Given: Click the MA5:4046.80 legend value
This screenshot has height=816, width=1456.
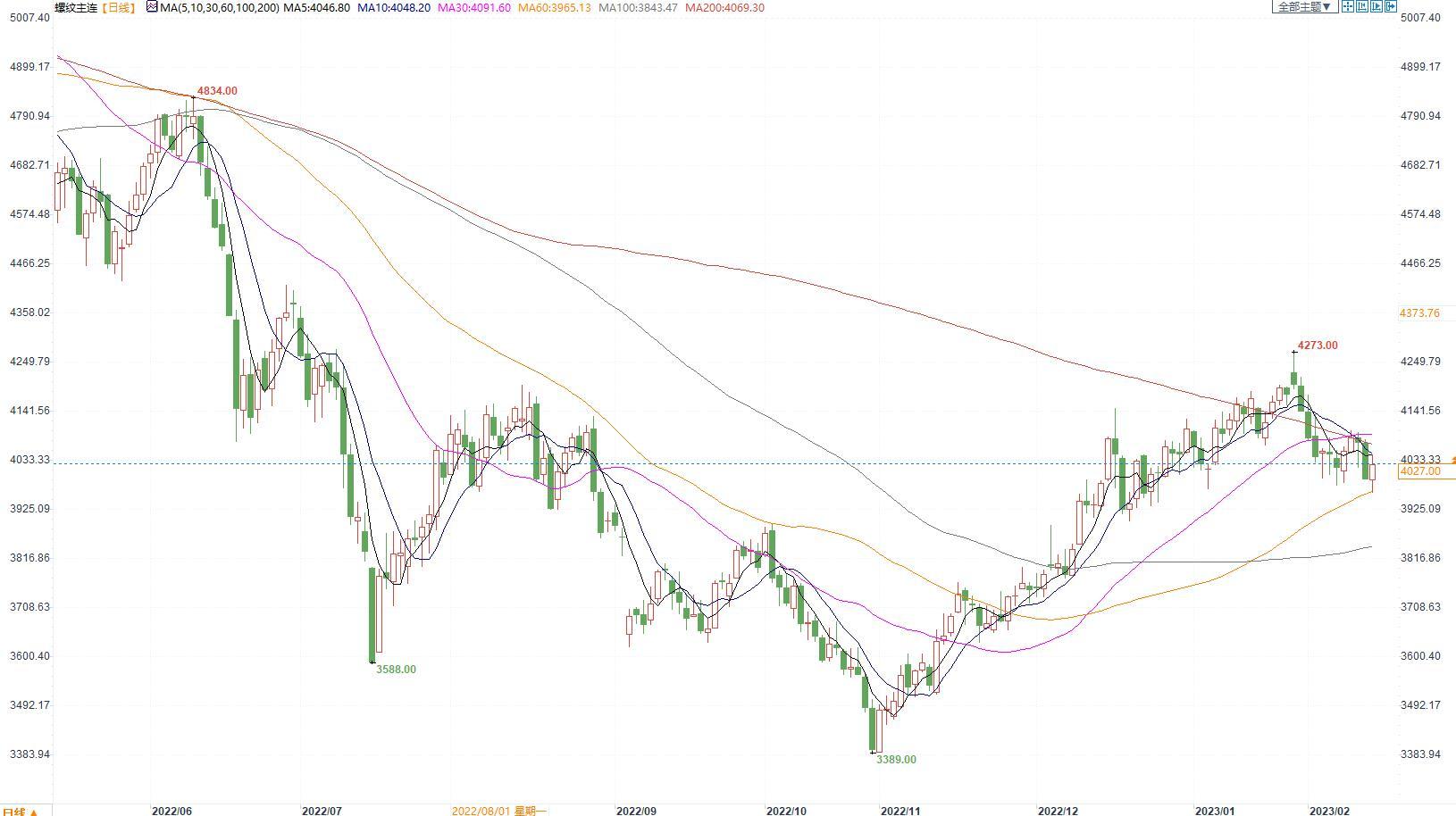Looking at the screenshot, I should coord(316,7).
